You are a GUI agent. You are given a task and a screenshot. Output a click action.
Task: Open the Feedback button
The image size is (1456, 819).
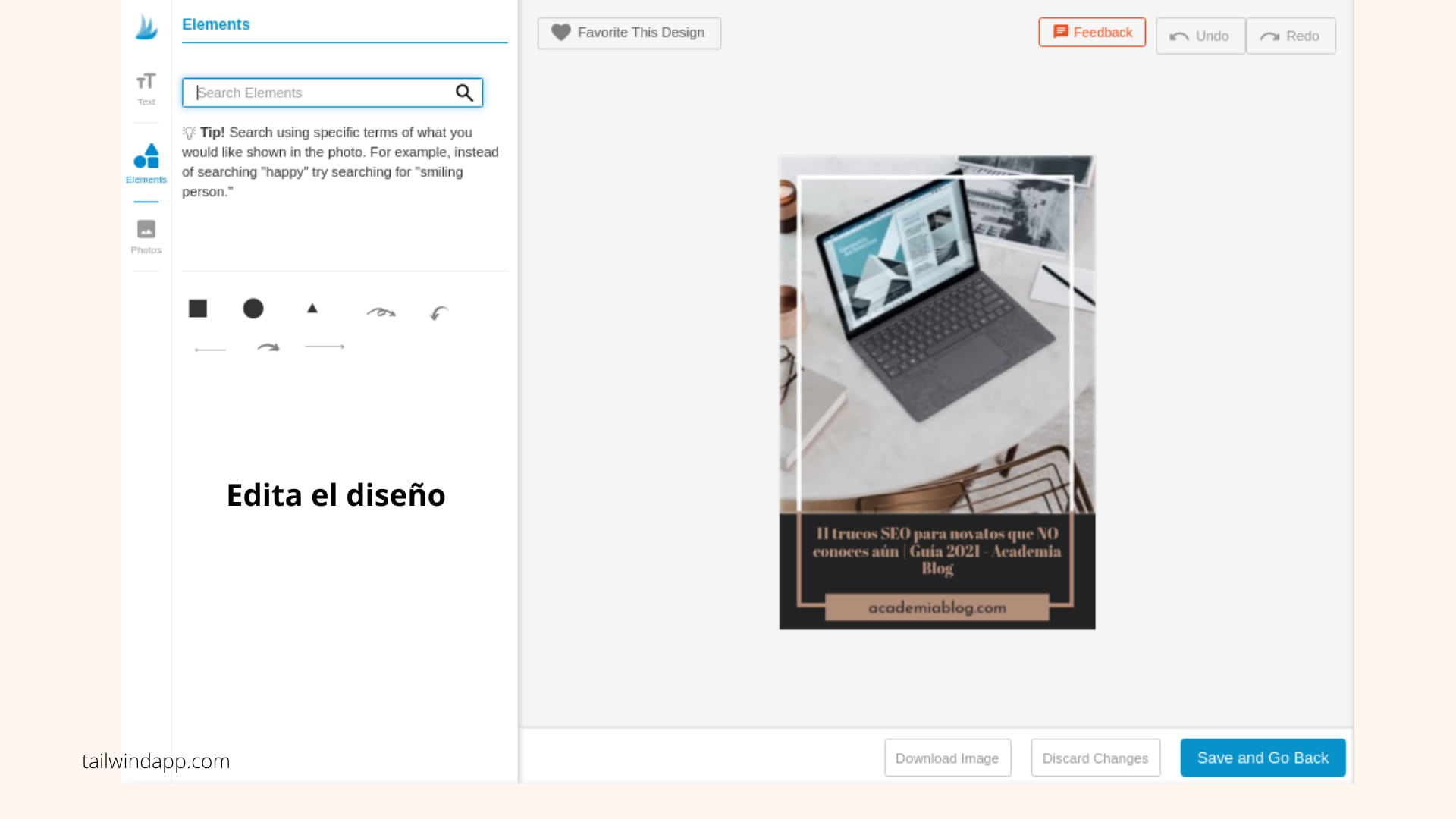point(1092,33)
